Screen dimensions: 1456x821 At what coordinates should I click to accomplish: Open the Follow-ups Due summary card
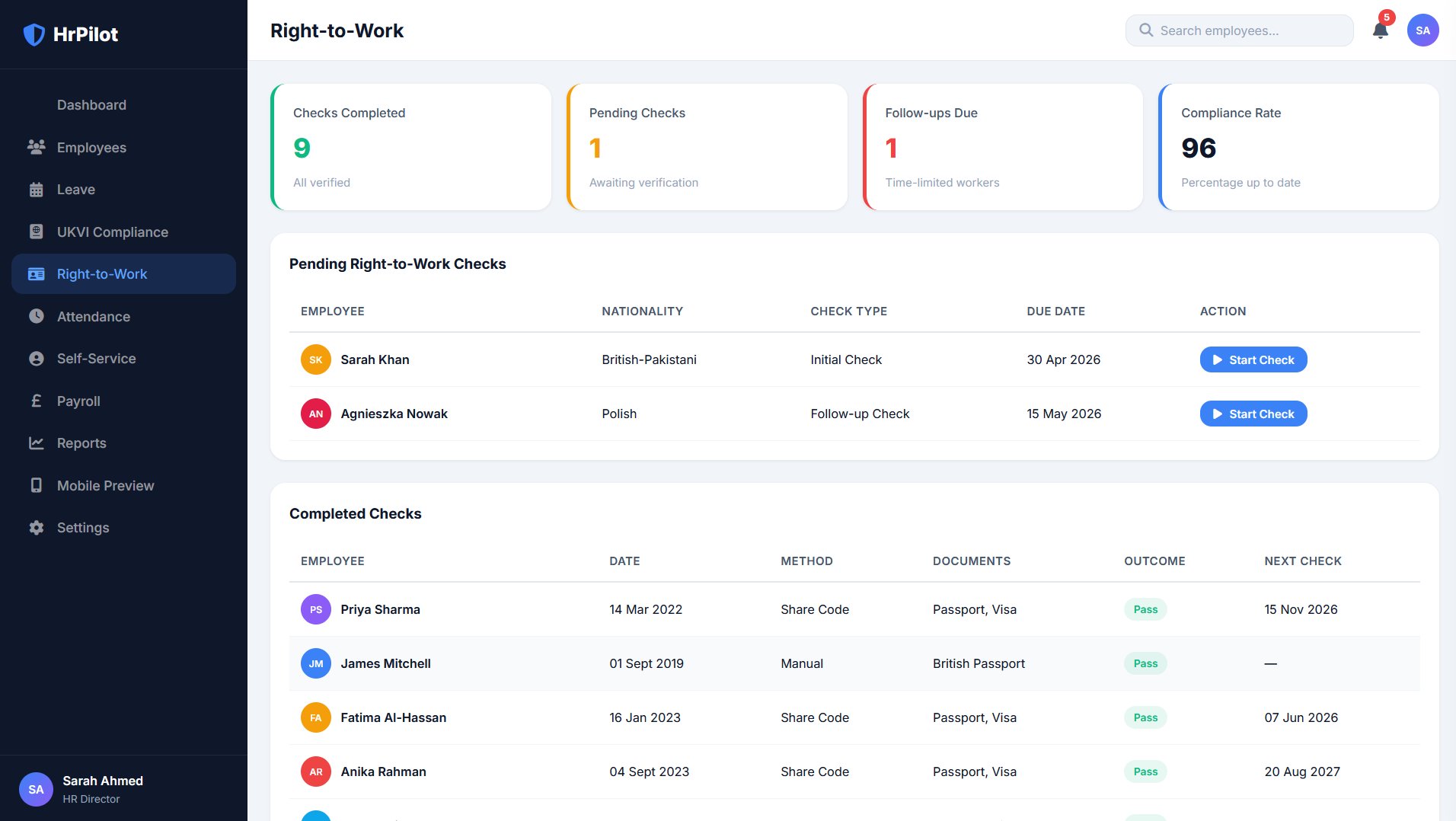pyautogui.click(x=1002, y=147)
